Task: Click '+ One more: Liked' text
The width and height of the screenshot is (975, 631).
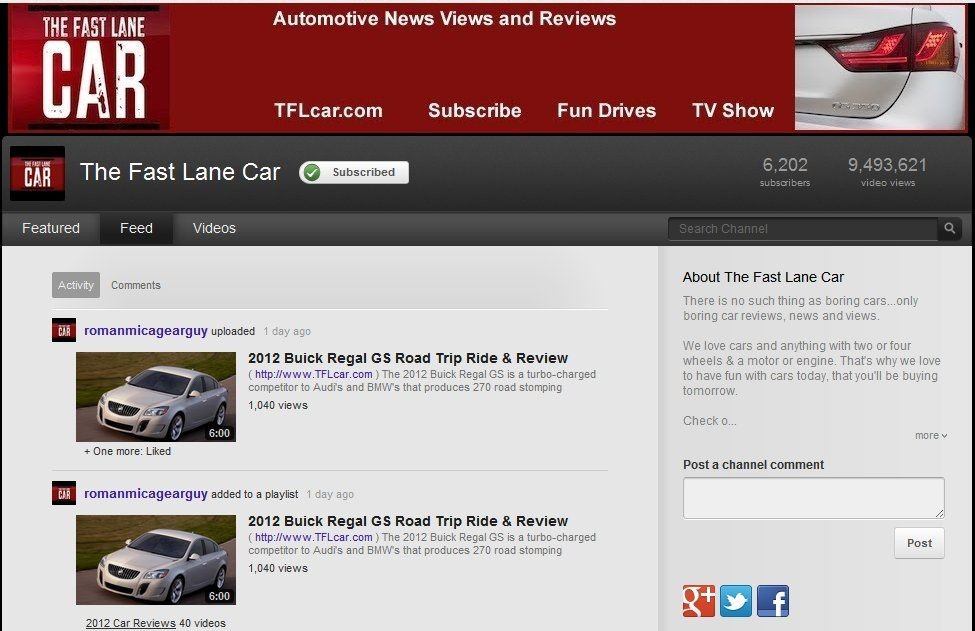Action: tap(127, 451)
